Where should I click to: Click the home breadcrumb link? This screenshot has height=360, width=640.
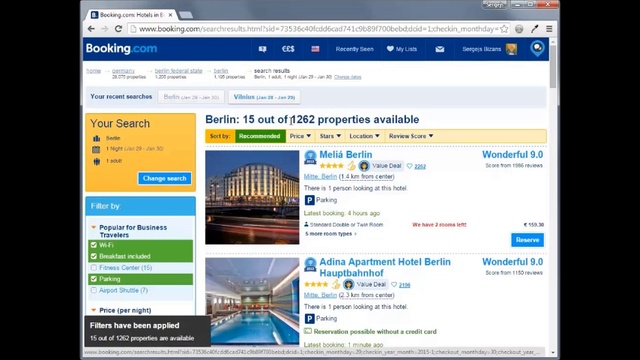[93, 71]
